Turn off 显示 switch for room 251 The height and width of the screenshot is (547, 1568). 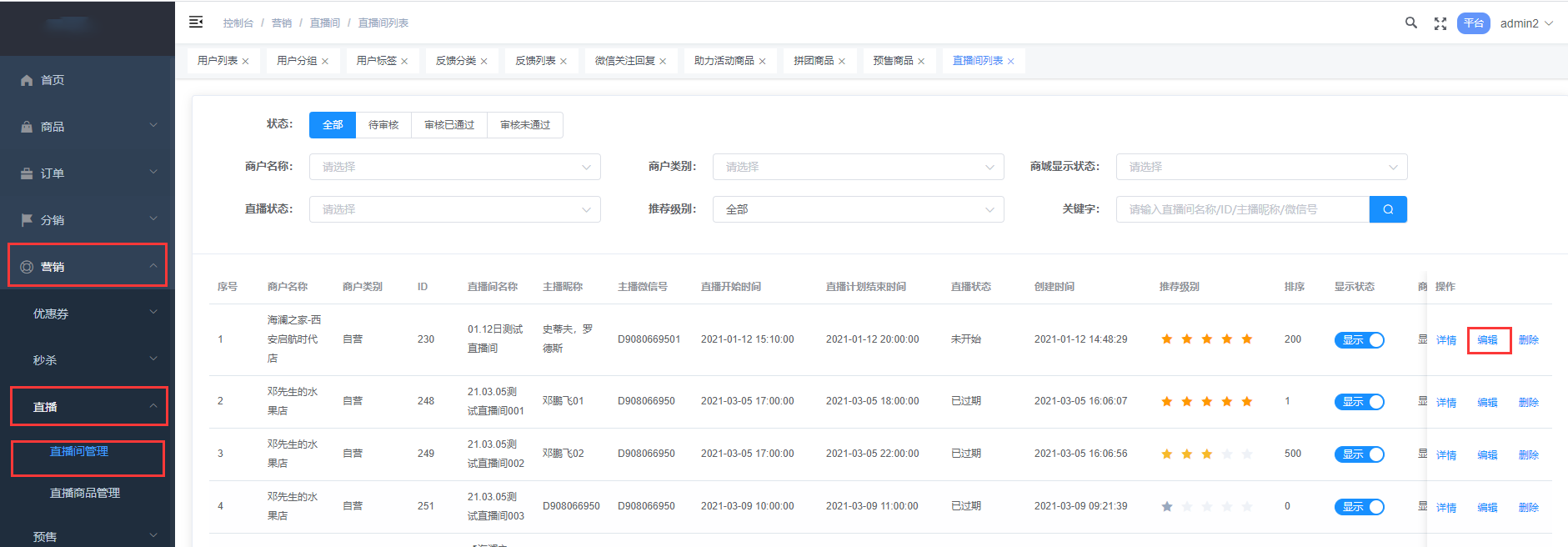pos(1359,507)
